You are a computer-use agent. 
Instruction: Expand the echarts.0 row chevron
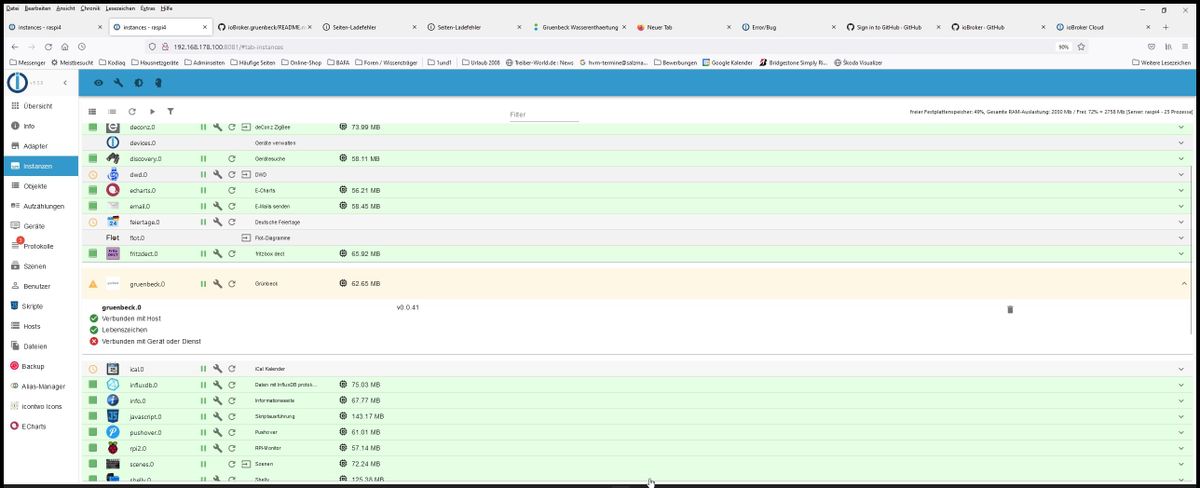coord(1182,190)
